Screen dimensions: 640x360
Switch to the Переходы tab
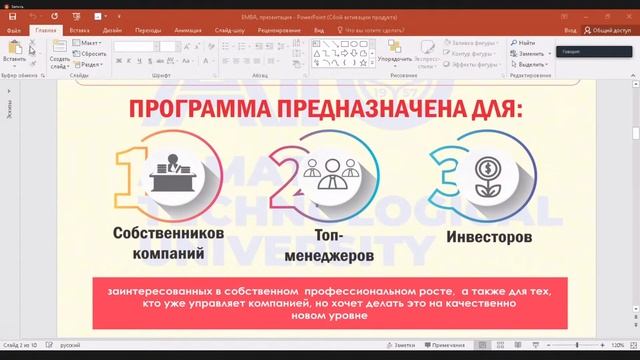148,31
